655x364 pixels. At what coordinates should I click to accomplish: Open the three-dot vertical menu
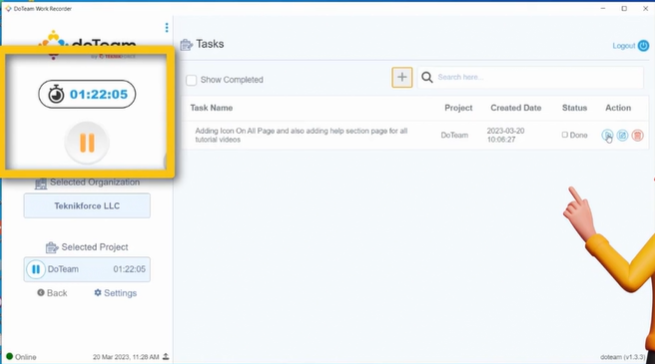tap(167, 28)
